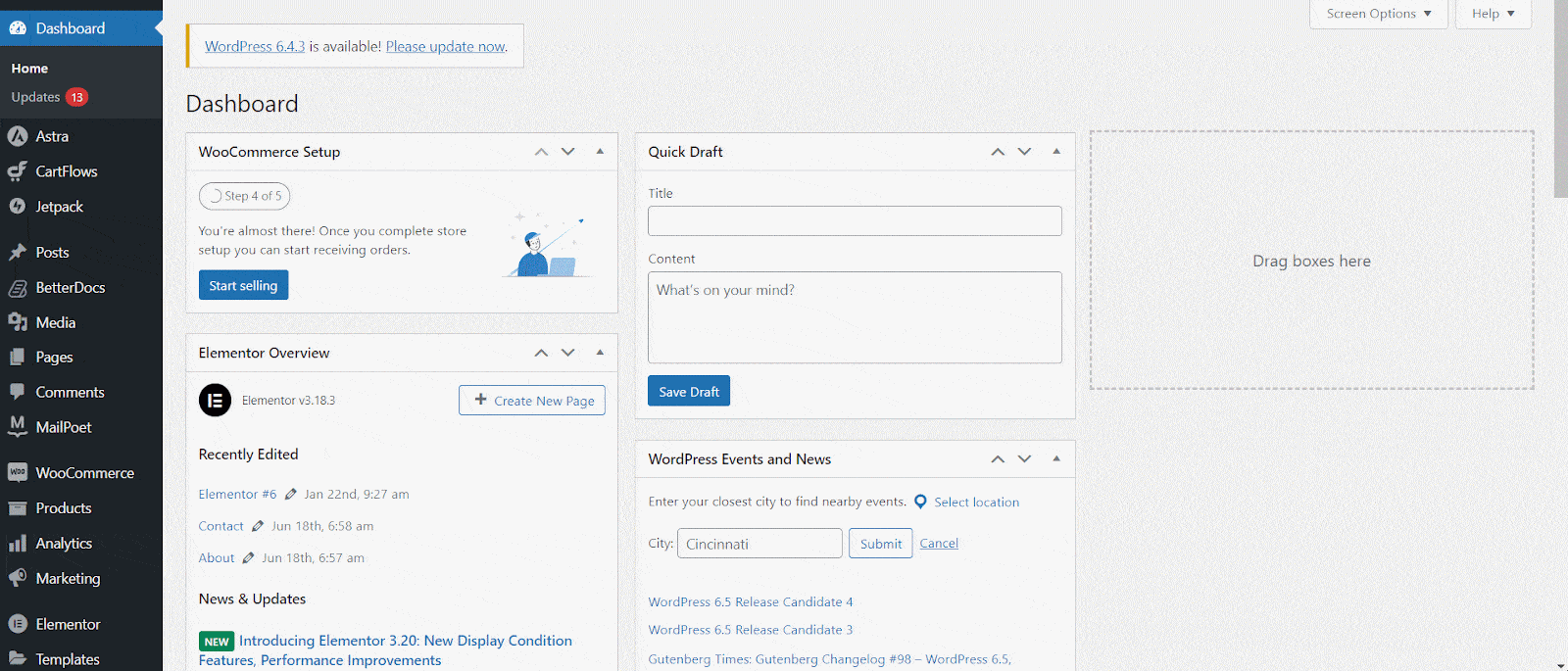Click the Marketing megaphone icon
The image size is (1568, 671).
point(18,579)
